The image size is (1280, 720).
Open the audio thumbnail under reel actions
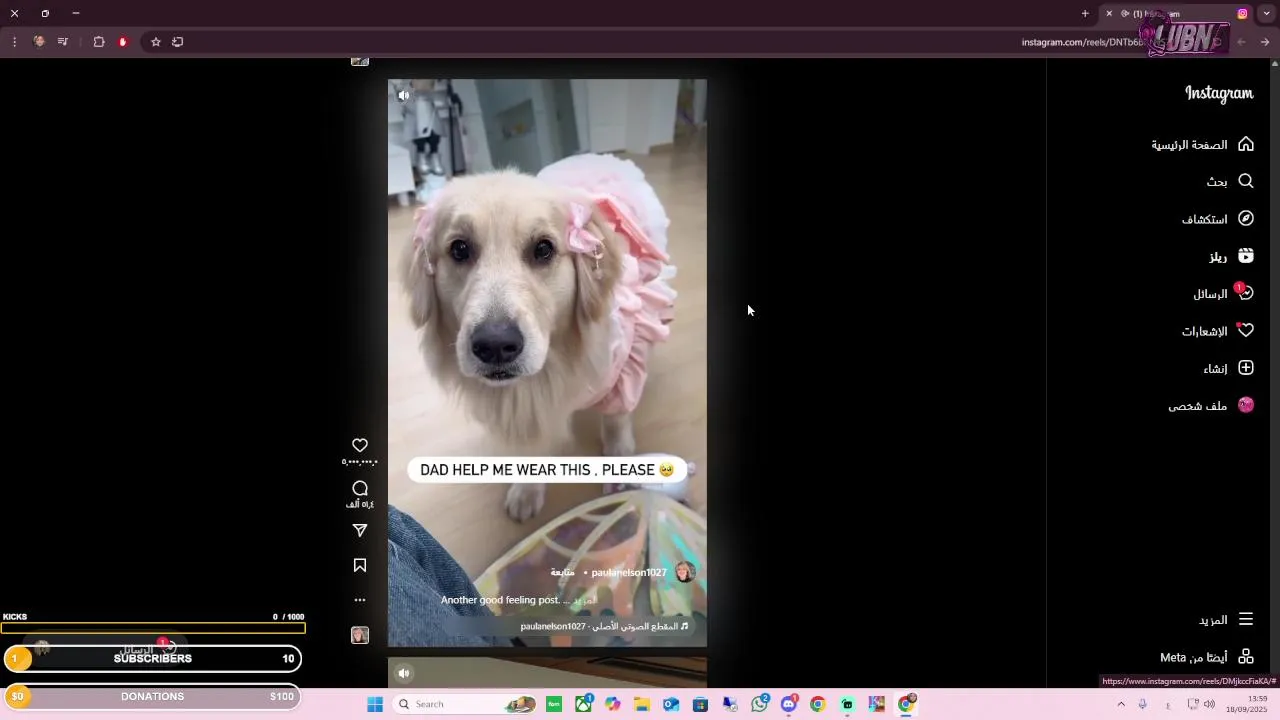point(360,635)
